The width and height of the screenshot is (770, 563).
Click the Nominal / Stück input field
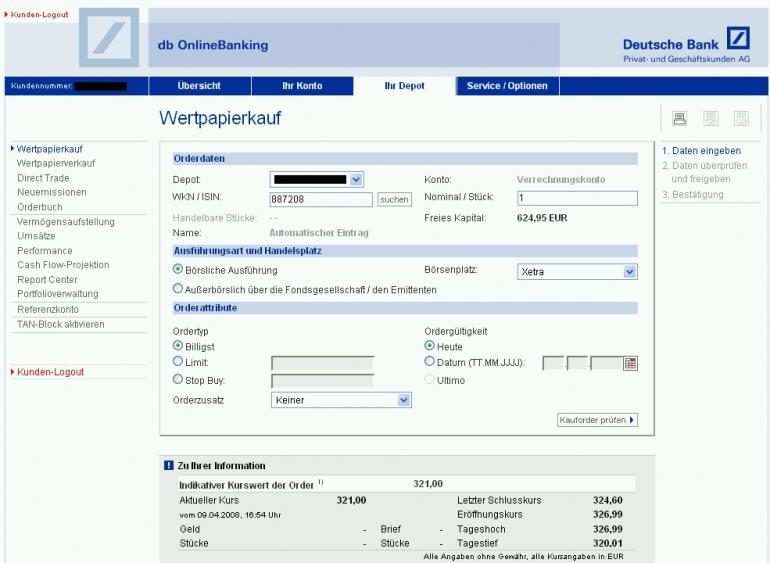pyautogui.click(x=577, y=198)
